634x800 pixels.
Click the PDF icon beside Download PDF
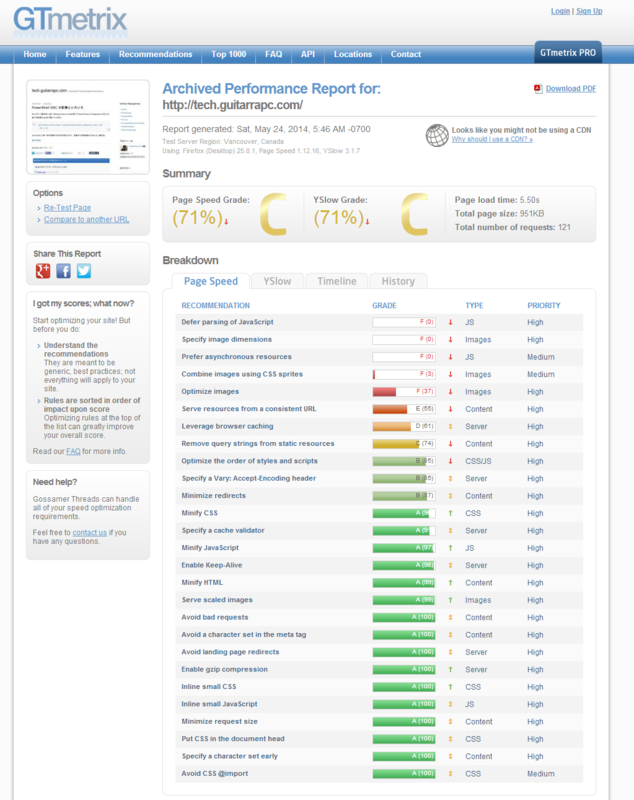[538, 89]
